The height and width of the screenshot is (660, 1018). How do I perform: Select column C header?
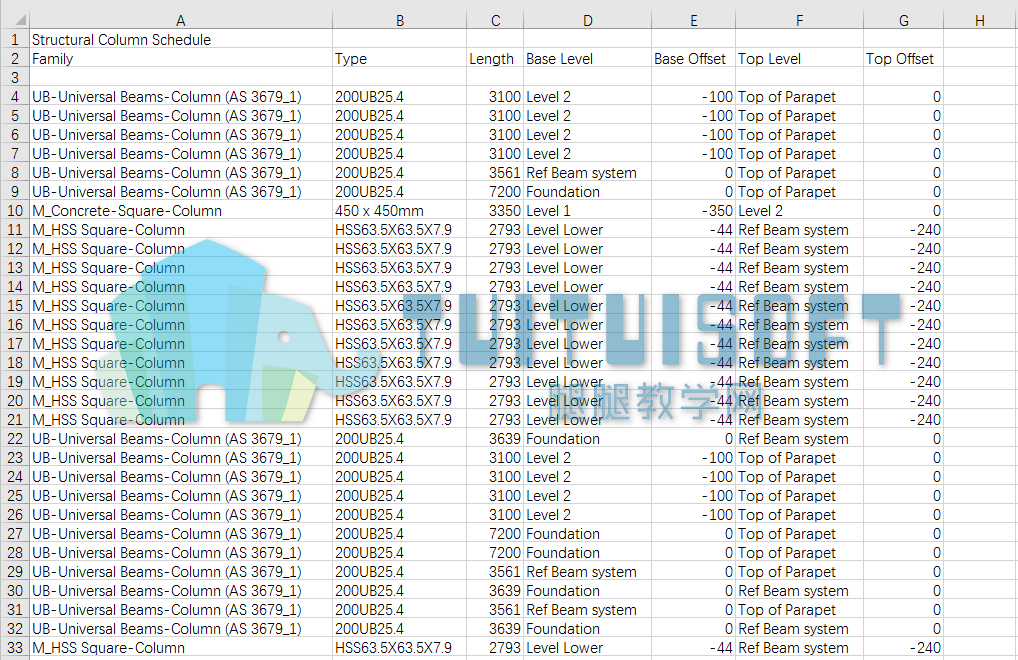click(x=495, y=20)
